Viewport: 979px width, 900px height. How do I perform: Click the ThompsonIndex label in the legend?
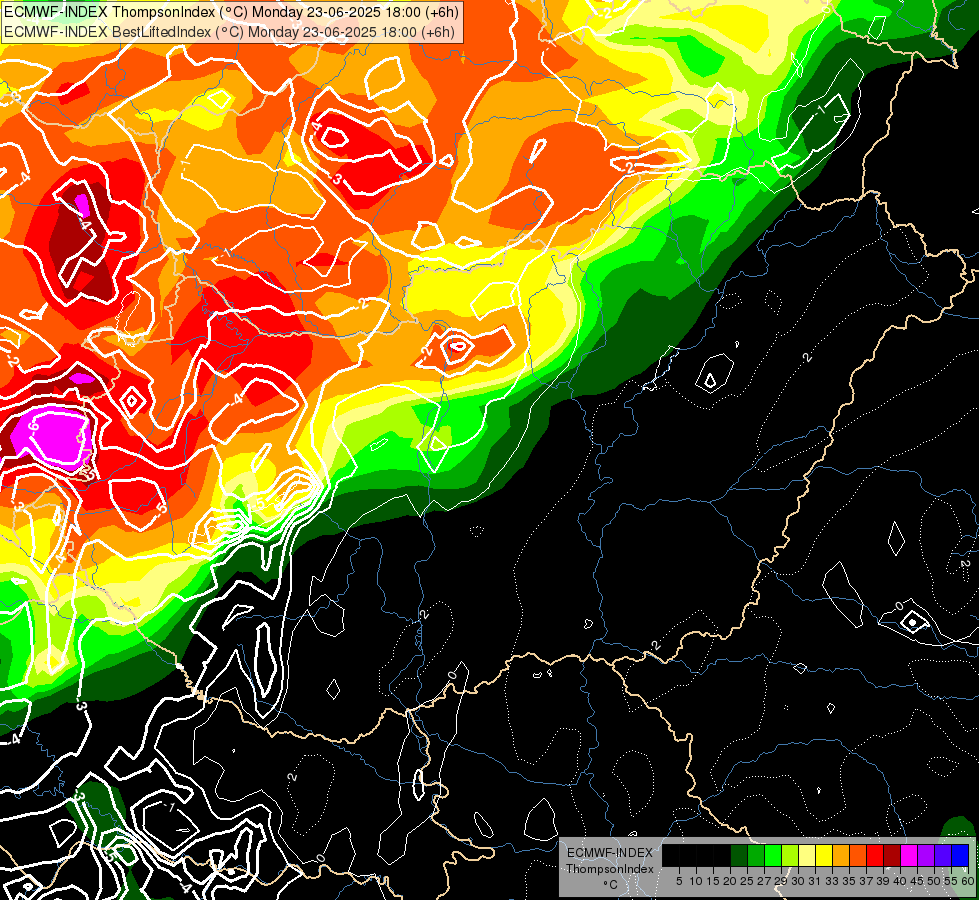tap(610, 869)
